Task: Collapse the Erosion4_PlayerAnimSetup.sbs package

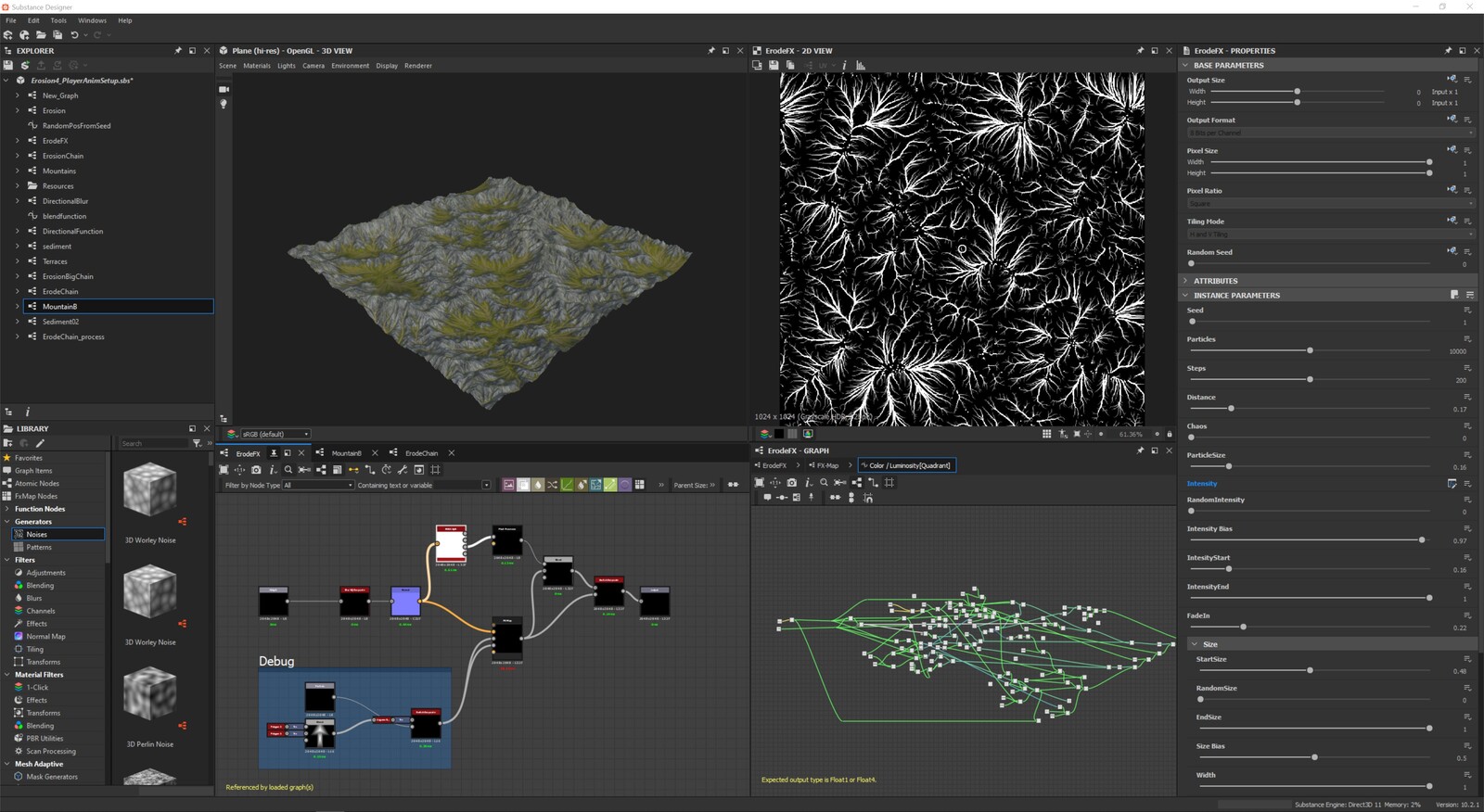Action: tap(6, 81)
